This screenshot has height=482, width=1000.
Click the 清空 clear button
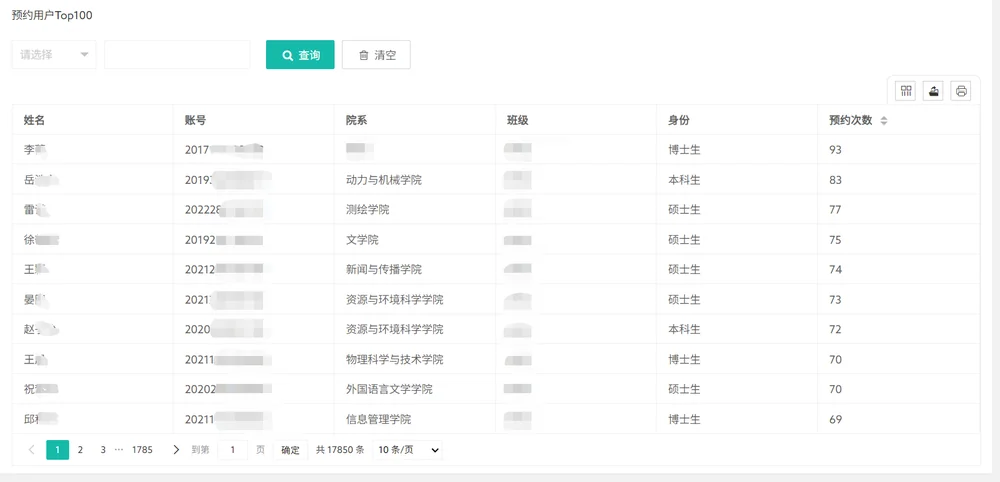click(376, 55)
